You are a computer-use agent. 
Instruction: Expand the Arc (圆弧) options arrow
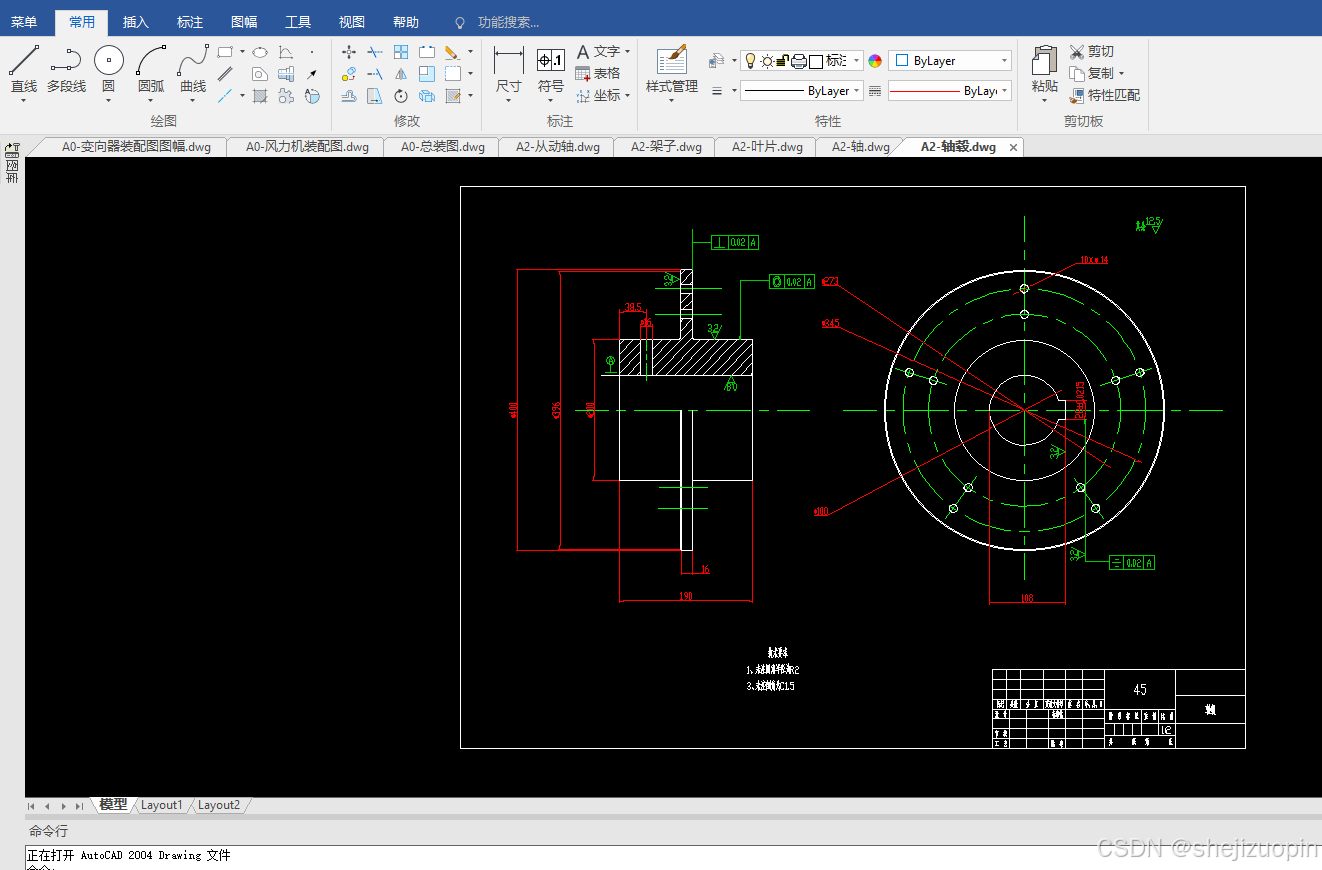pyautogui.click(x=151, y=100)
